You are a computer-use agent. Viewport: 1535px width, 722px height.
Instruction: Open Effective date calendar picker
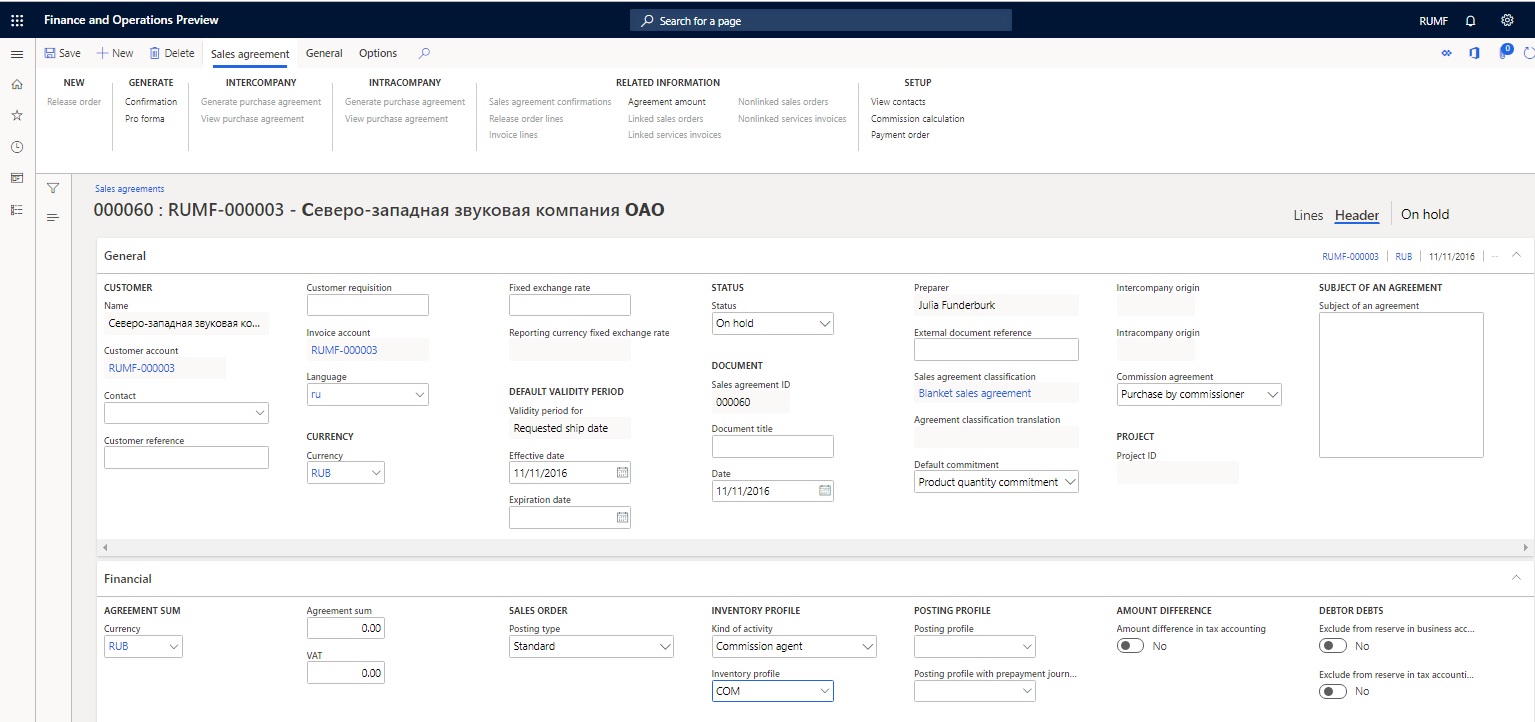(622, 472)
